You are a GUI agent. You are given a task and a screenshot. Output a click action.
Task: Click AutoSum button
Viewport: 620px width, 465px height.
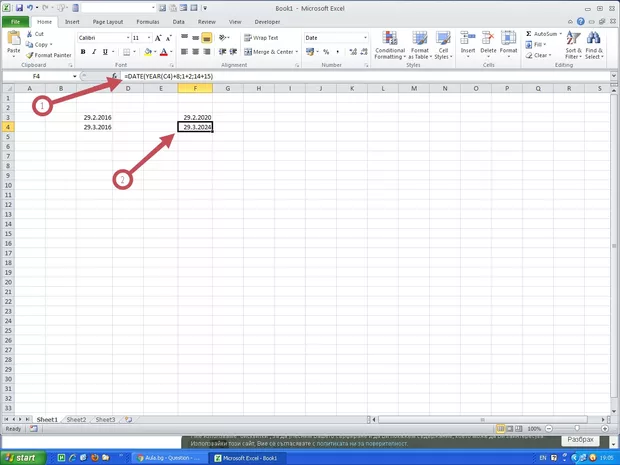pyautogui.click(x=541, y=34)
